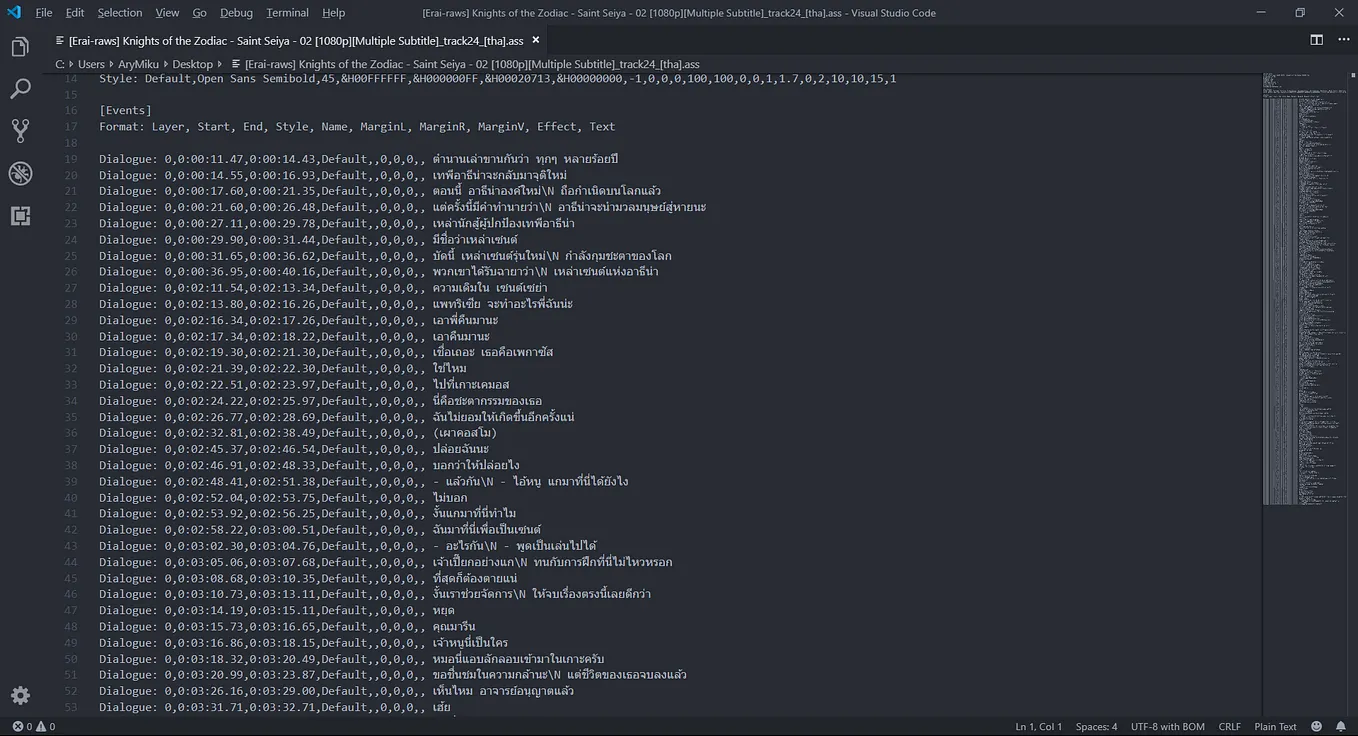This screenshot has height=736, width=1358.
Task: Open the AryMiku breadcrumb dropdown
Action: [x=138, y=63]
